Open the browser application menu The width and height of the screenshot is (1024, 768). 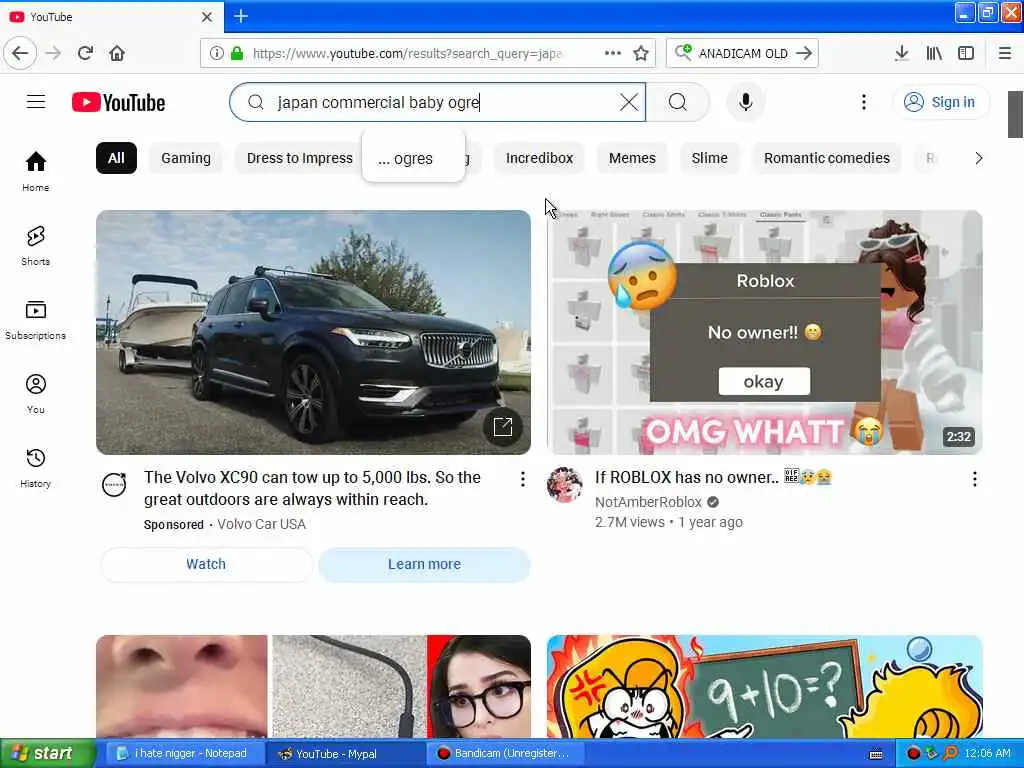point(1004,53)
